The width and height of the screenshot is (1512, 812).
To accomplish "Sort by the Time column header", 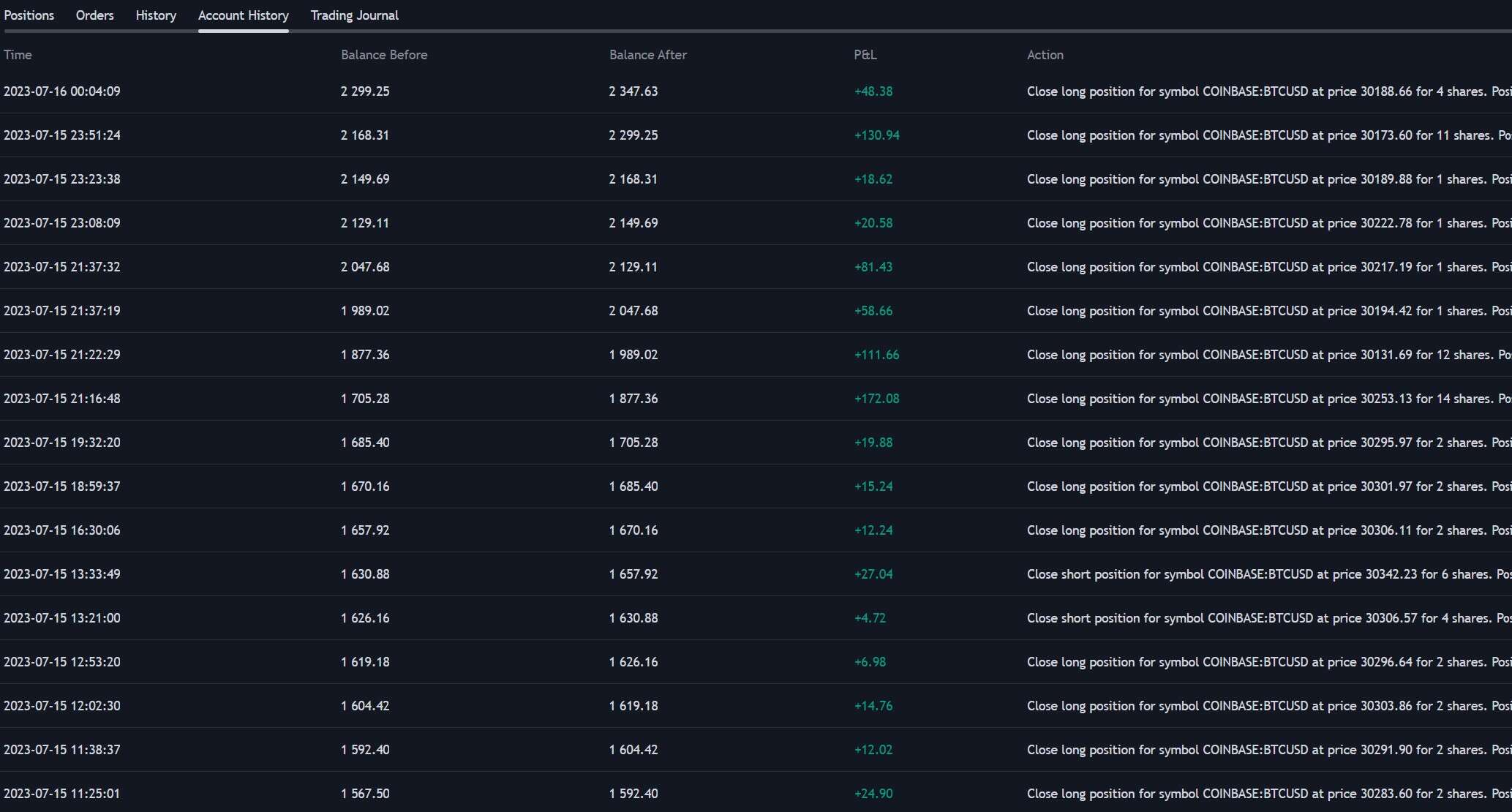I will pos(18,55).
